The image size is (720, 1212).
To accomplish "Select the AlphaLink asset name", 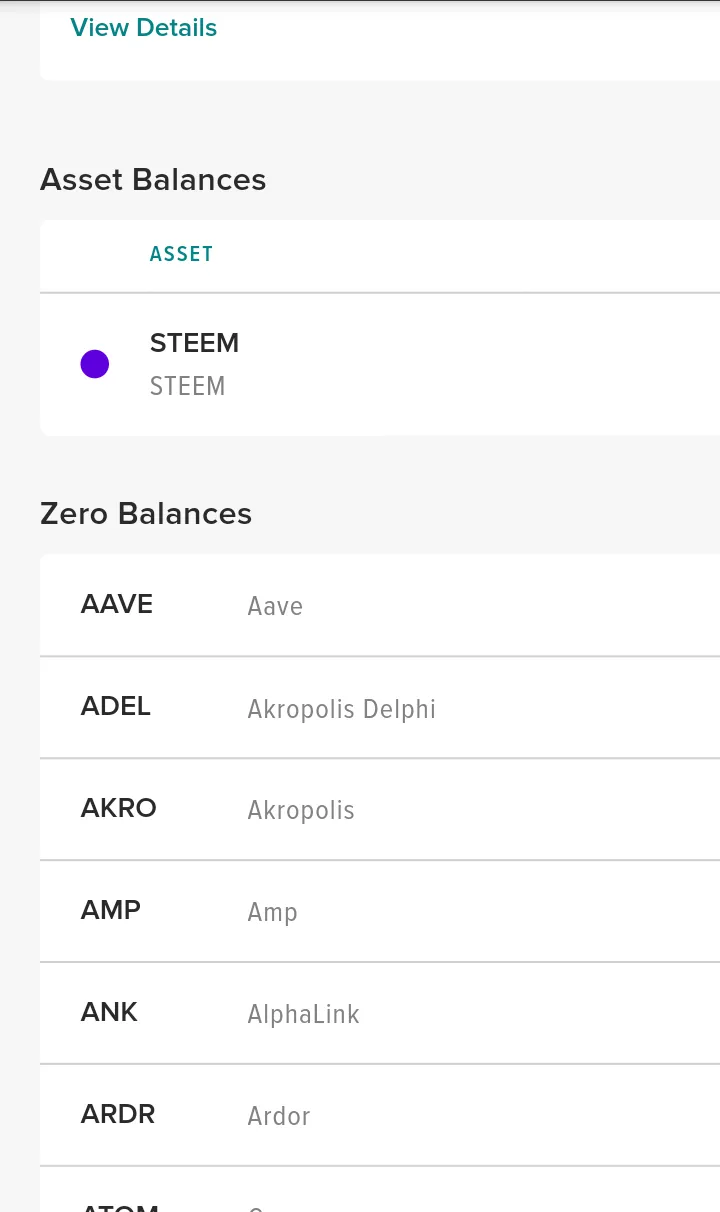I will click(303, 1014).
